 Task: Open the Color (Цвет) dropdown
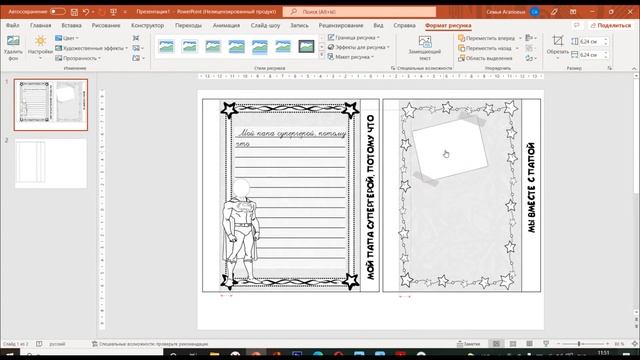[x=67, y=38]
